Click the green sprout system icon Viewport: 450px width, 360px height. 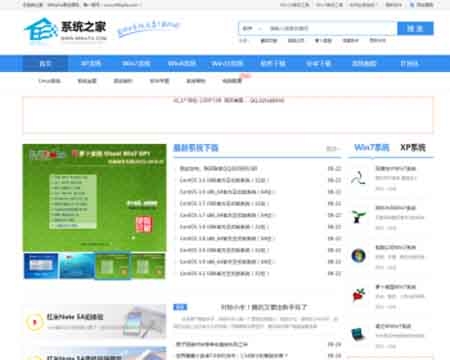tap(358, 217)
